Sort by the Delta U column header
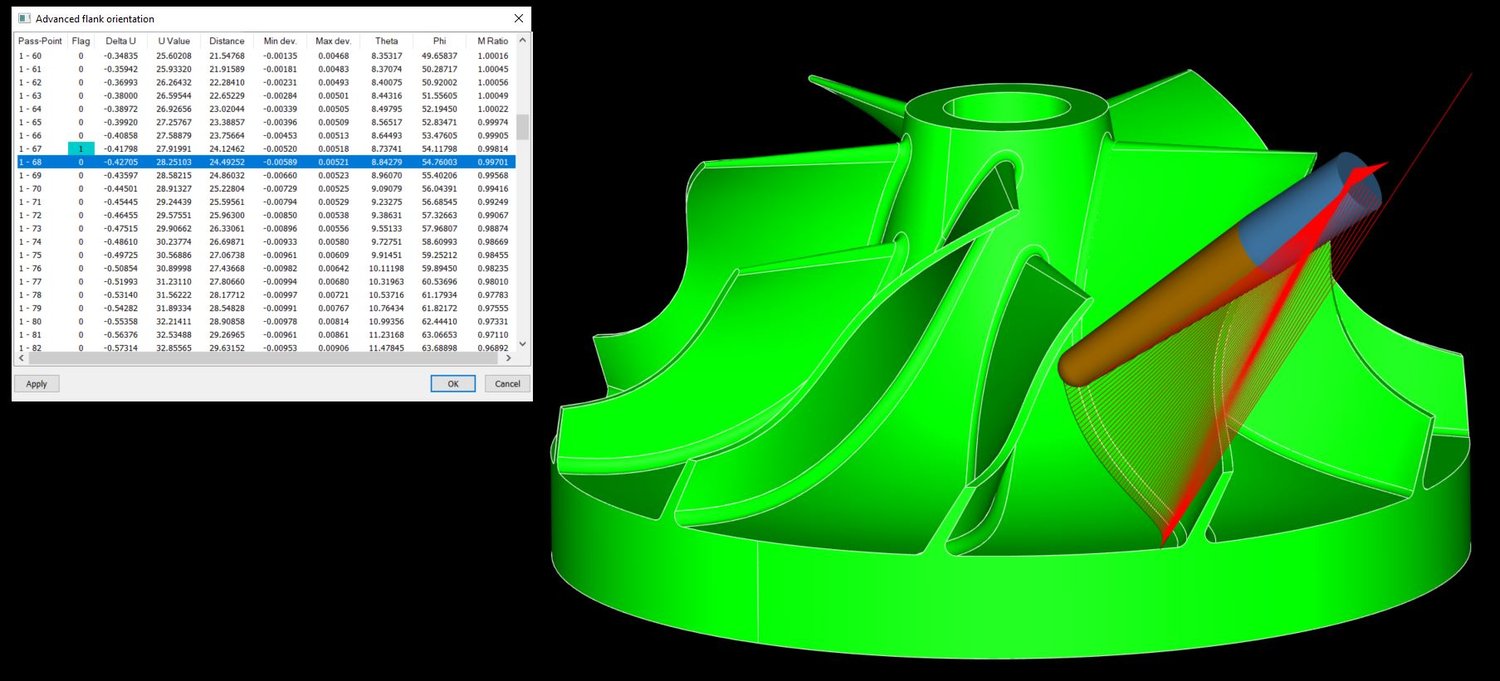 [x=120, y=40]
